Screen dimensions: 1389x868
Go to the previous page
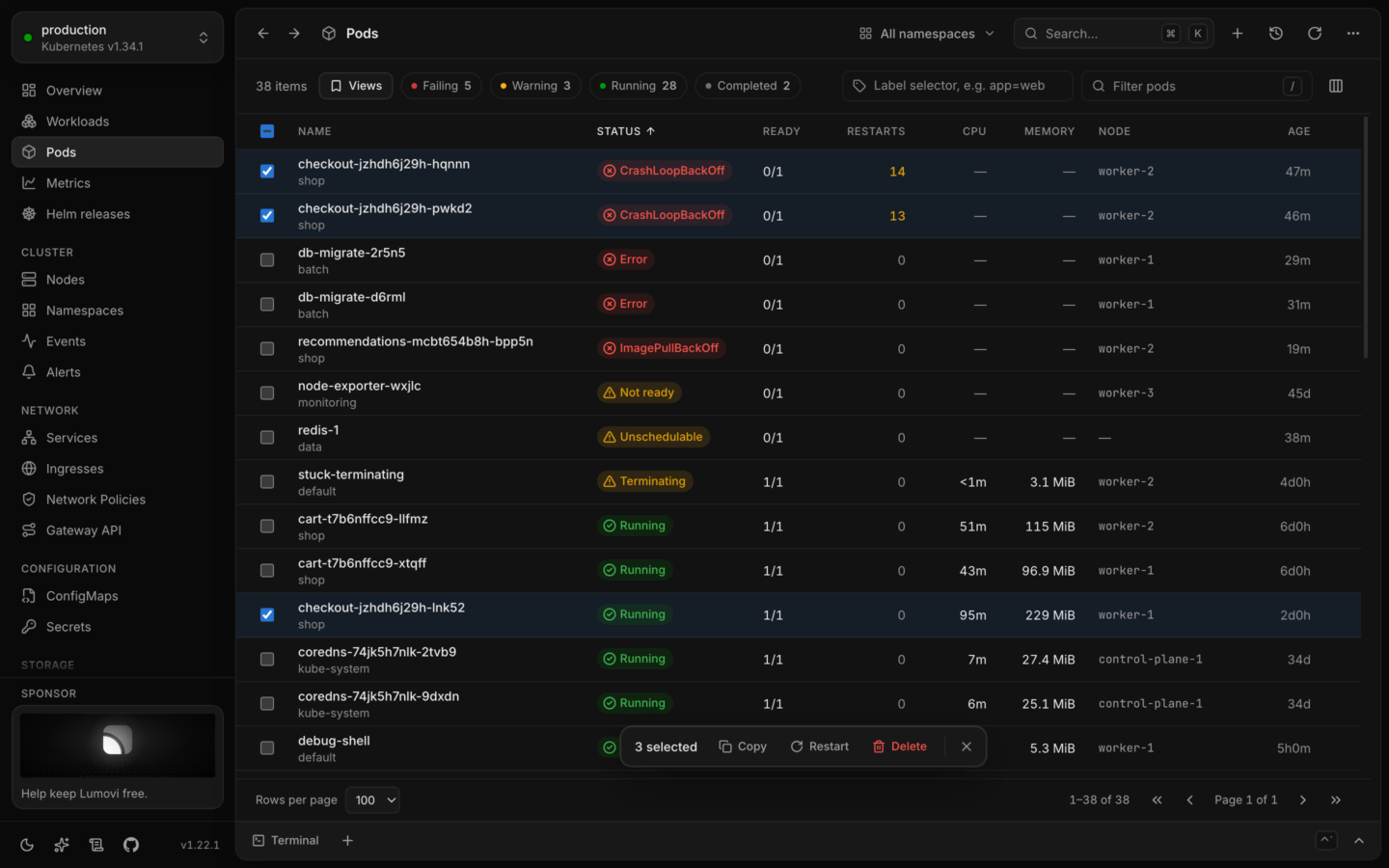[x=1189, y=800]
